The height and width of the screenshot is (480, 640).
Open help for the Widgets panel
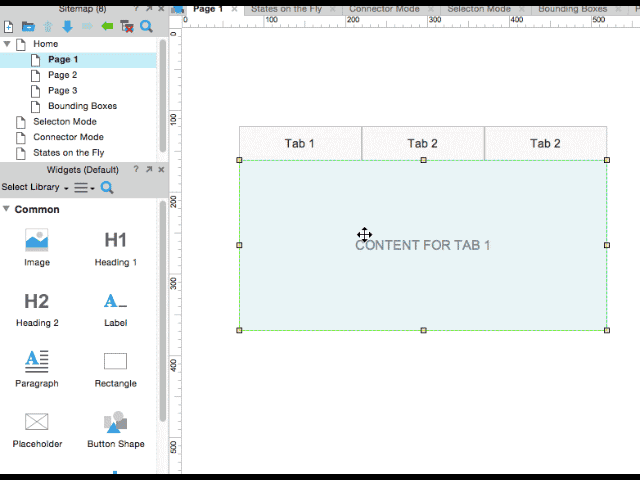(136, 169)
